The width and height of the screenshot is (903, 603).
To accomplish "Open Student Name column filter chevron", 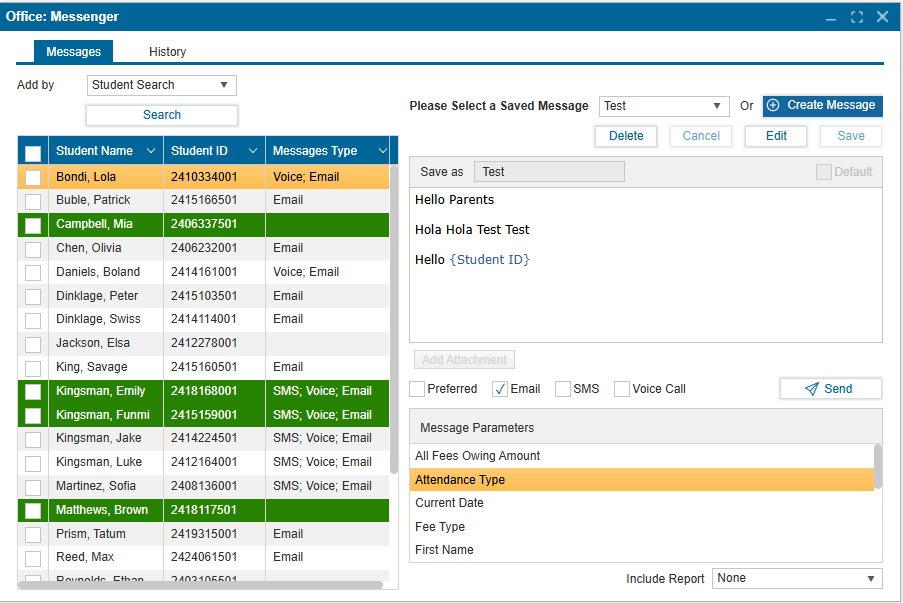I will (151, 151).
